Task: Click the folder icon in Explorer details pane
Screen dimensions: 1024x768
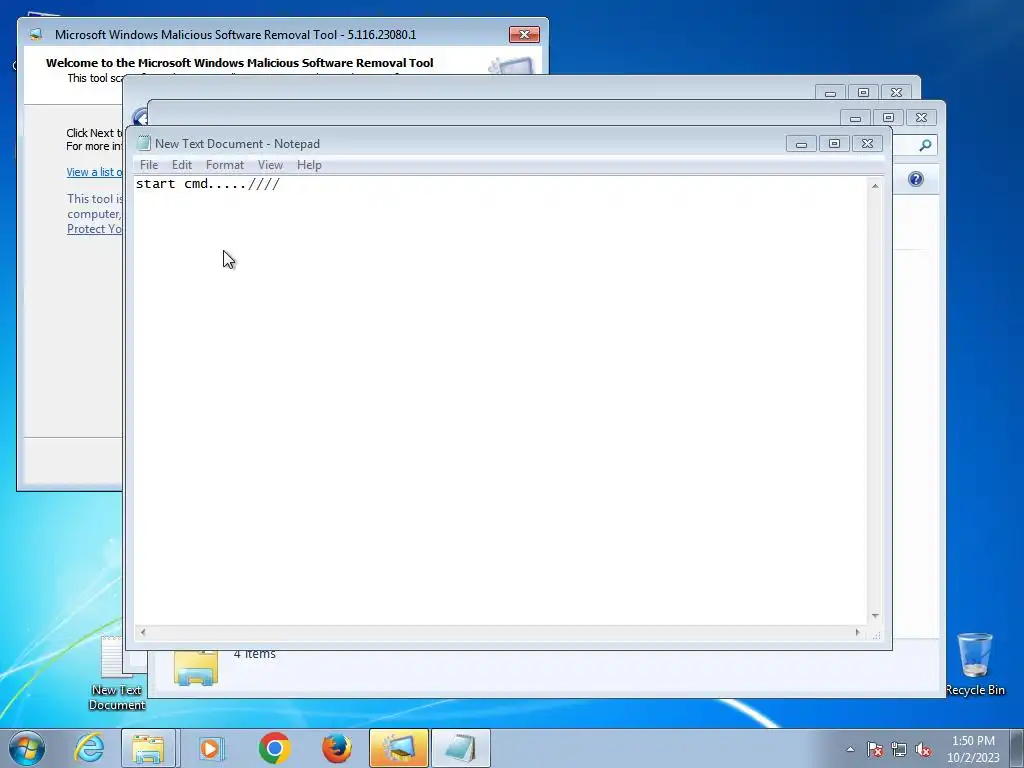Action: coord(196,667)
